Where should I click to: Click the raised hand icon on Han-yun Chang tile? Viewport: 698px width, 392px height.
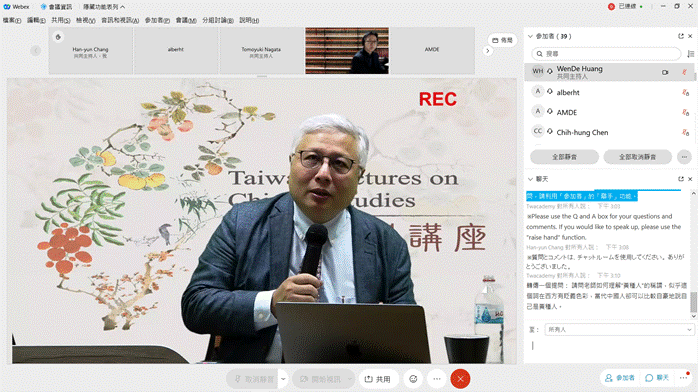(x=58, y=37)
